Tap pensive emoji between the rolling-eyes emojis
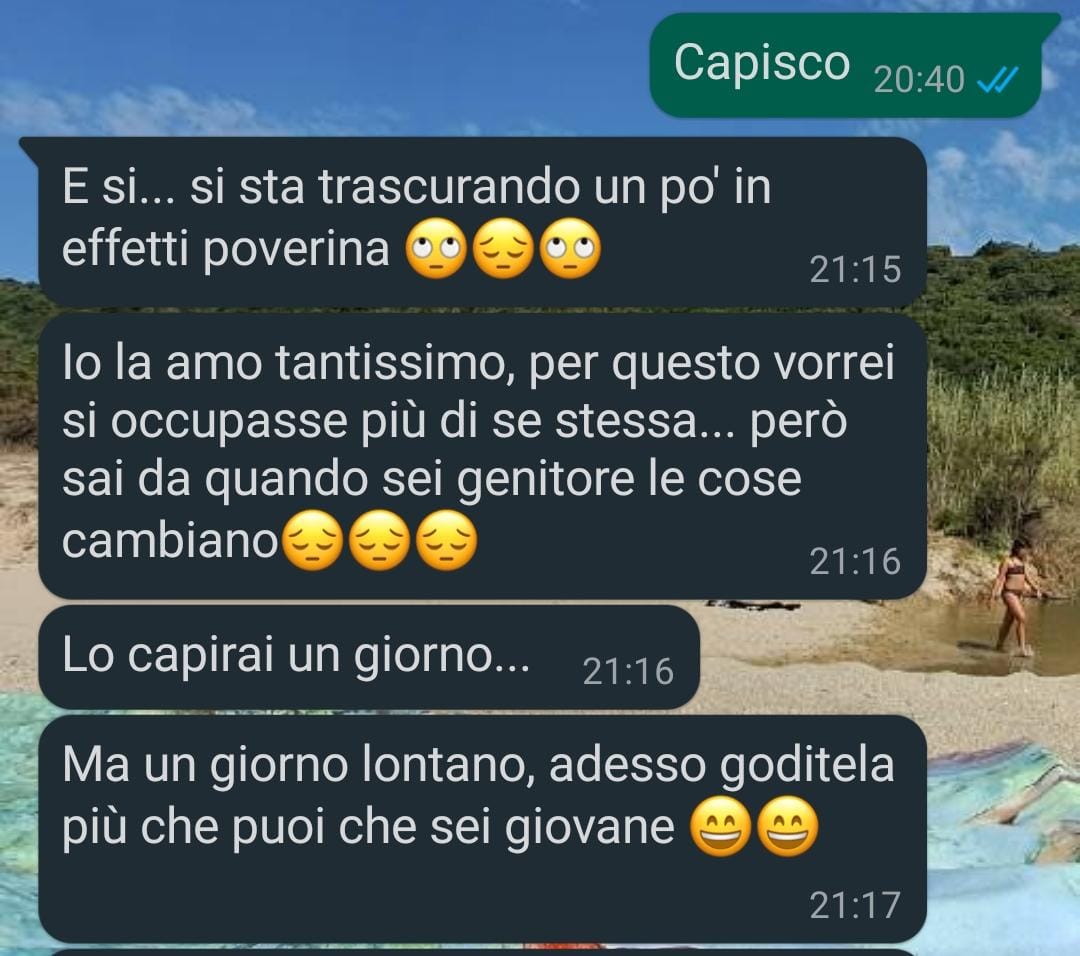This screenshot has width=1080, height=956. point(503,249)
